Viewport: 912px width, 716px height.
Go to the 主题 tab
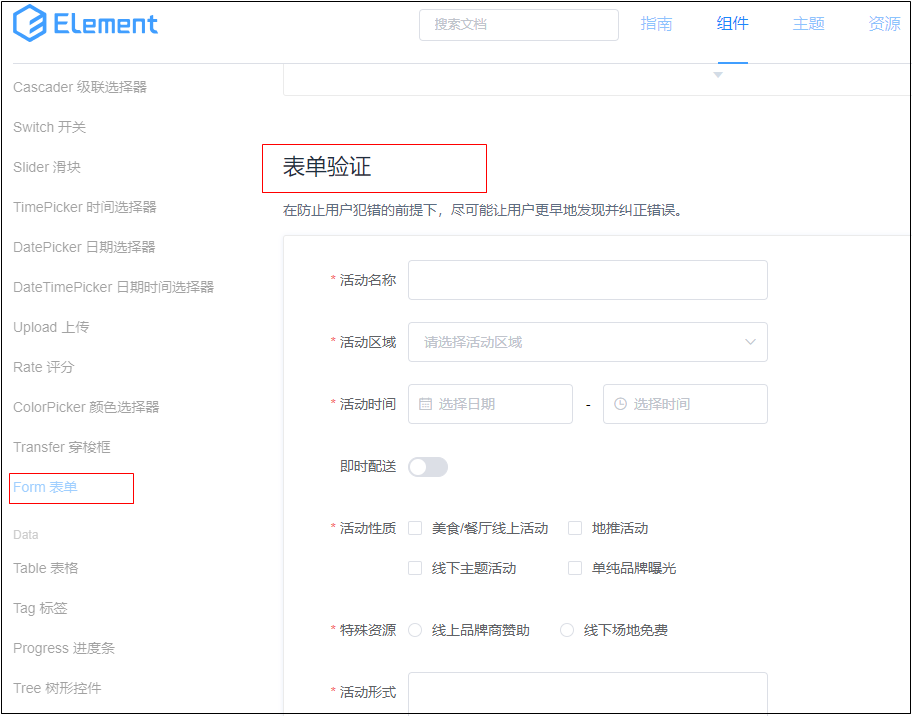tap(808, 24)
